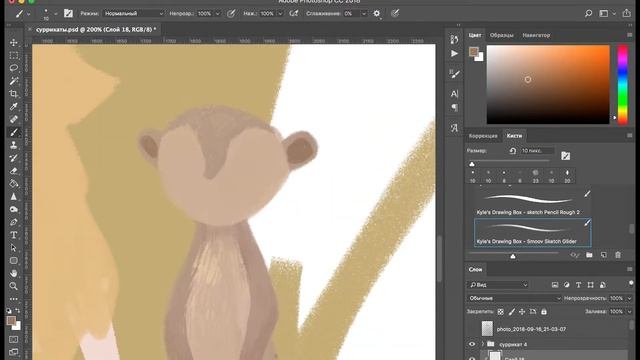Viewport: 640px width, 360px height.
Task: Toggle visibility of суррикат 4 group
Action: click(472, 344)
